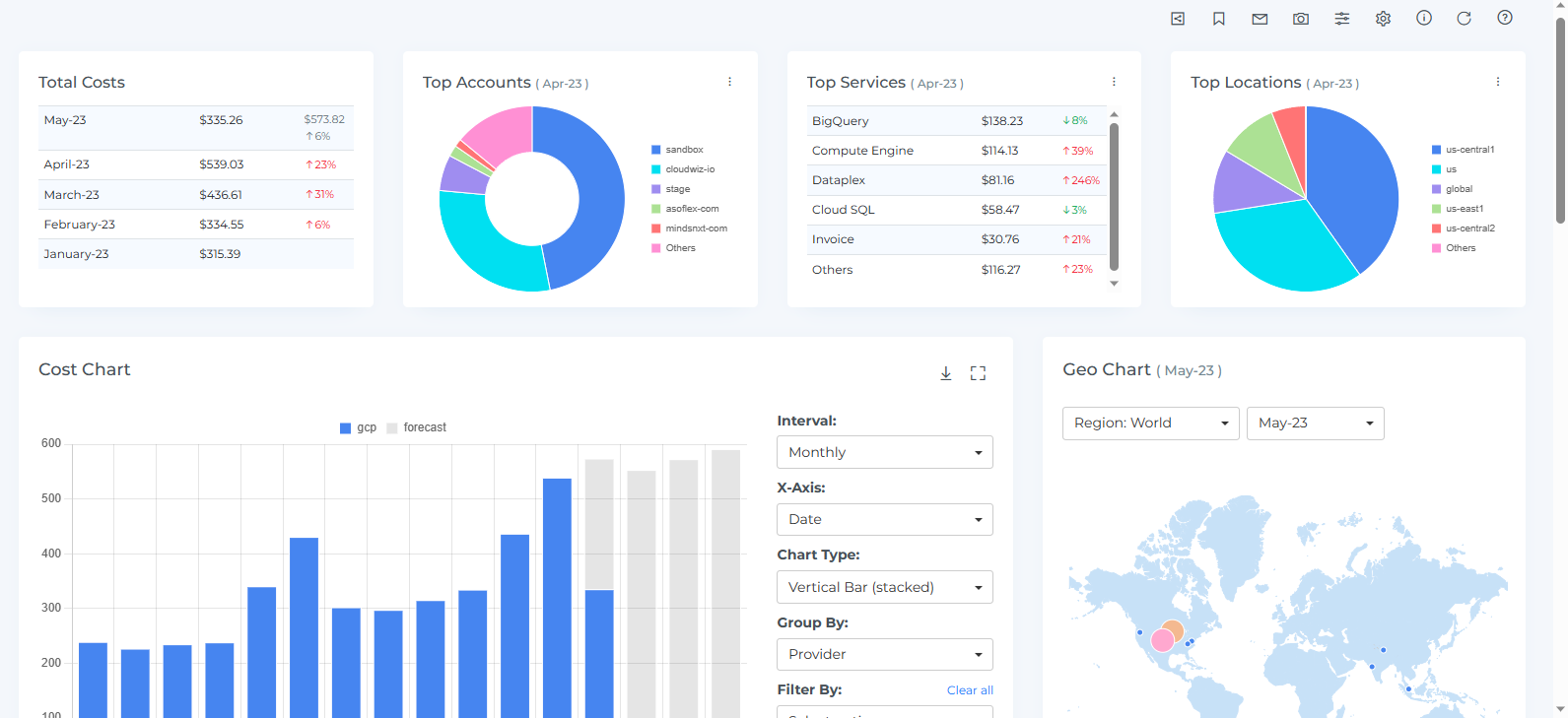Refresh the dashboard data
Screen dimensions: 1568x718
click(1464, 19)
